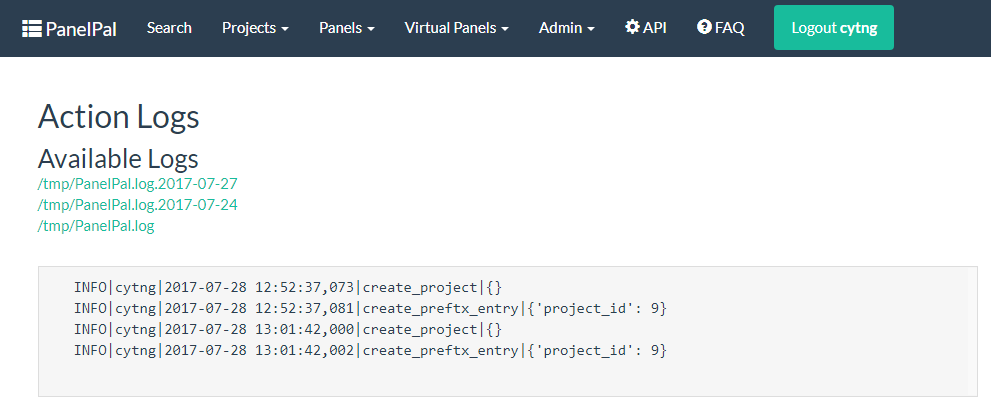Expand the Panels dropdown menu

click(x=347, y=28)
